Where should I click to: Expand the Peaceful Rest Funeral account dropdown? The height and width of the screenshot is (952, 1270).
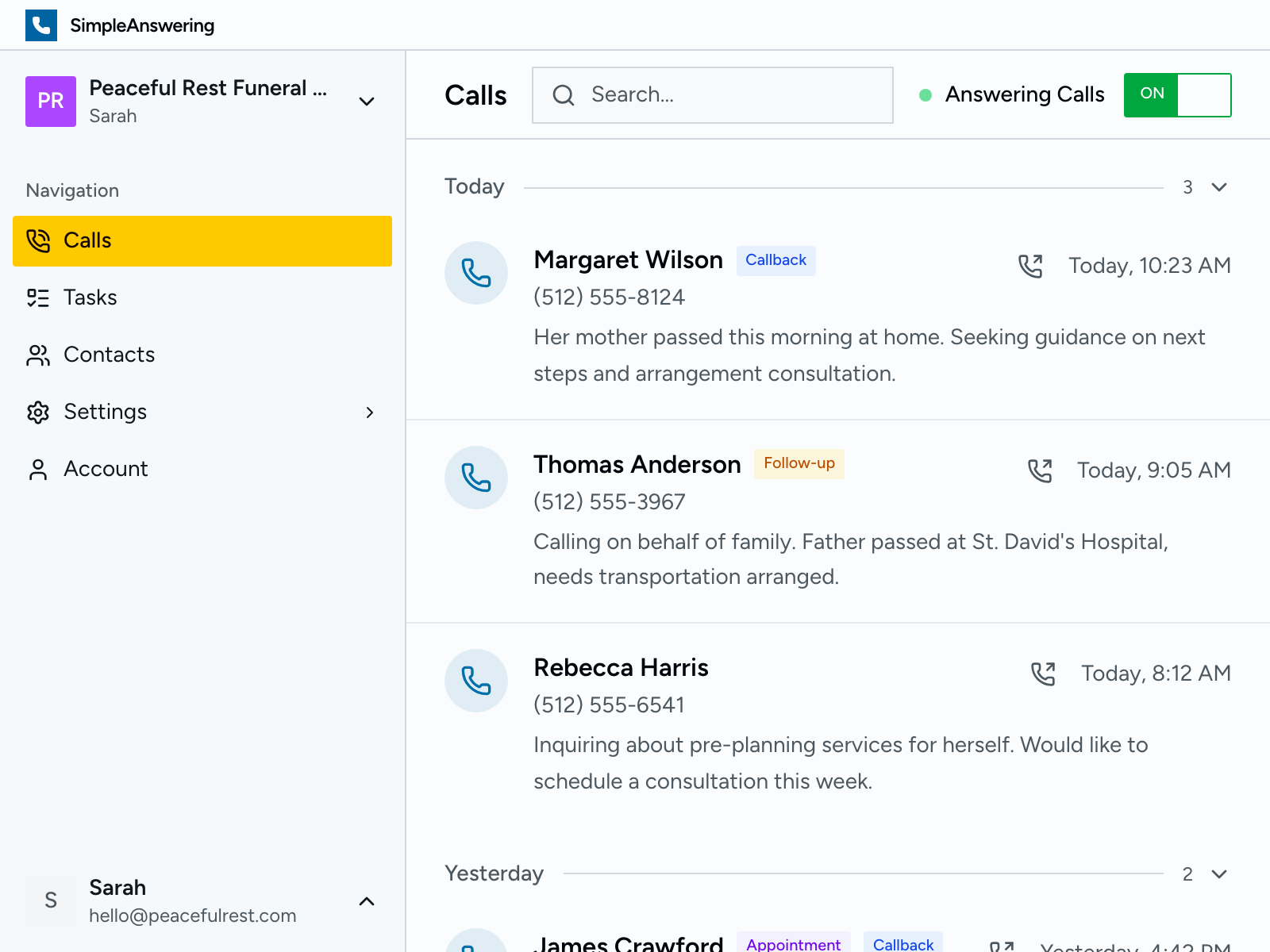click(366, 102)
